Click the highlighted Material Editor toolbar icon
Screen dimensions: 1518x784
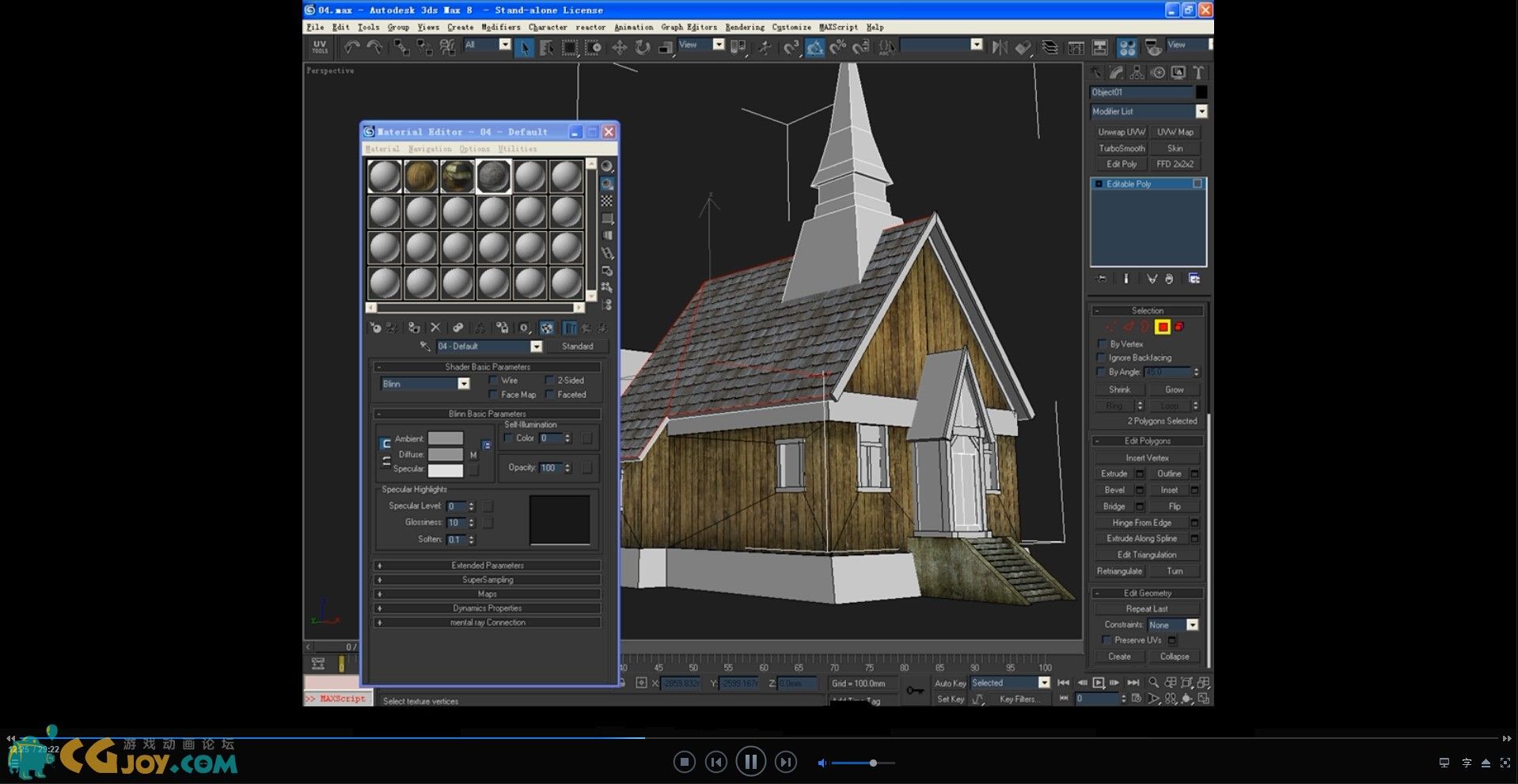(1127, 47)
